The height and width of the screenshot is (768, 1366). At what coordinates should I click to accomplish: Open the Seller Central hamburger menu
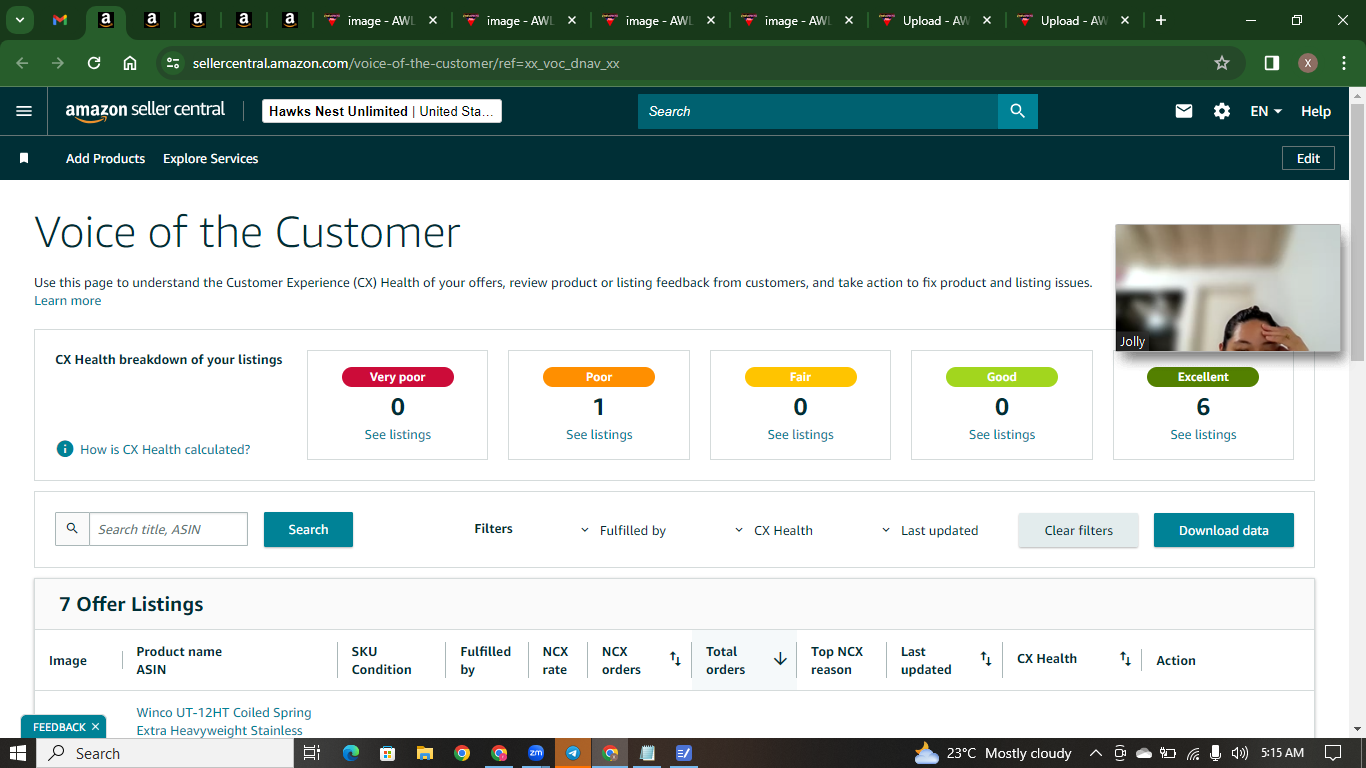point(24,111)
